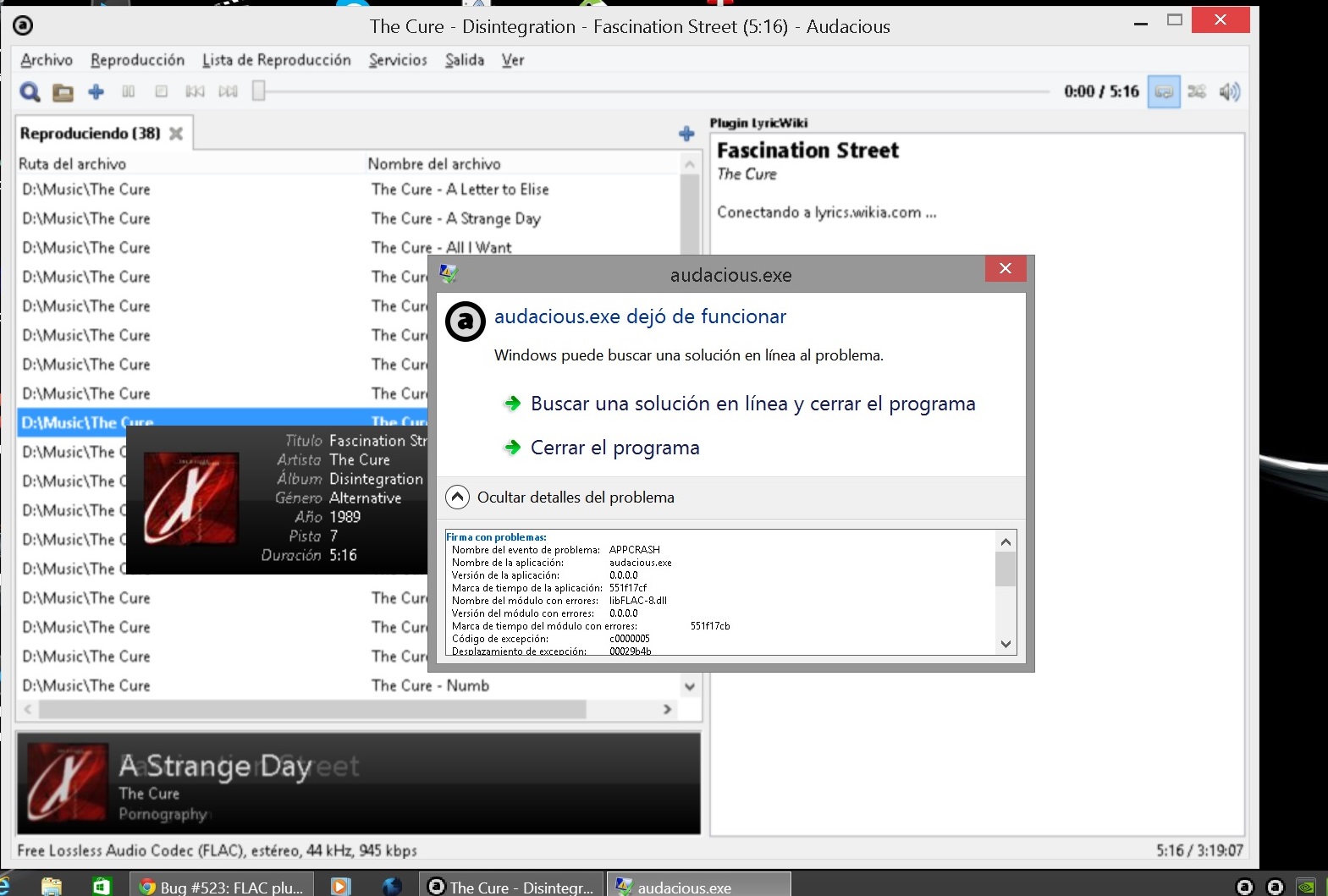Click libFLAC-8.dll module name text
1328x896 pixels.
pyautogui.click(x=638, y=601)
